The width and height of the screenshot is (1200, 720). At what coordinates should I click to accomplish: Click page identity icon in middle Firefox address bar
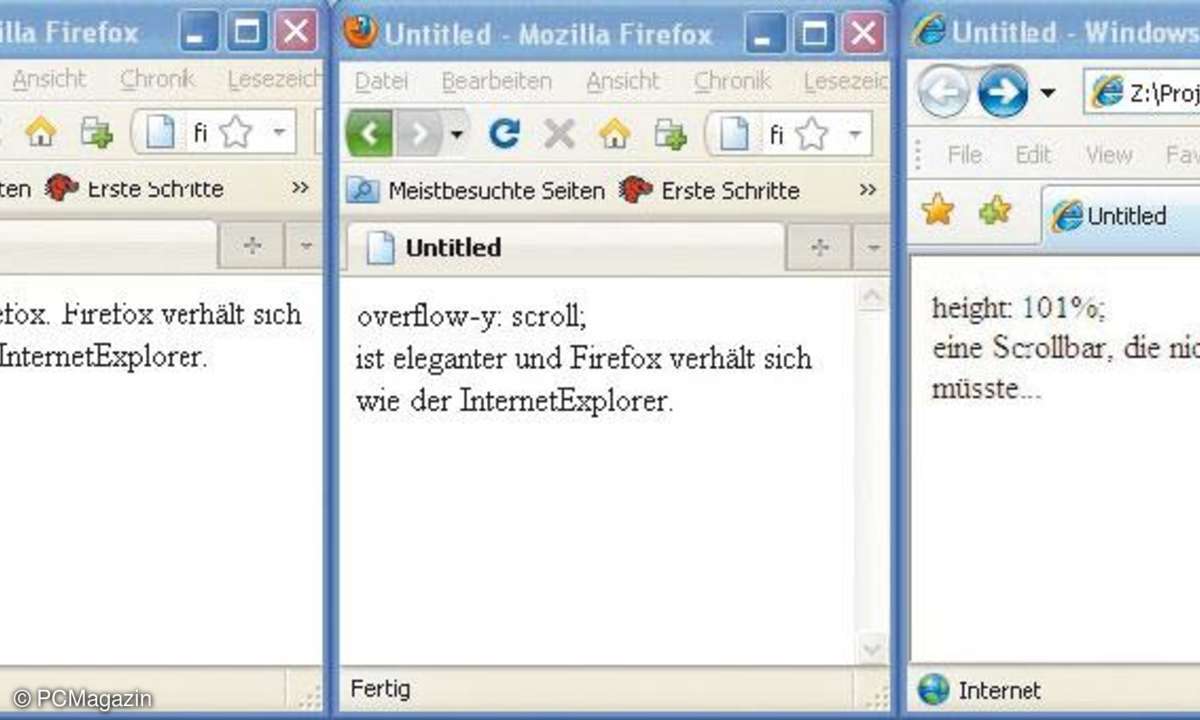tap(735, 133)
